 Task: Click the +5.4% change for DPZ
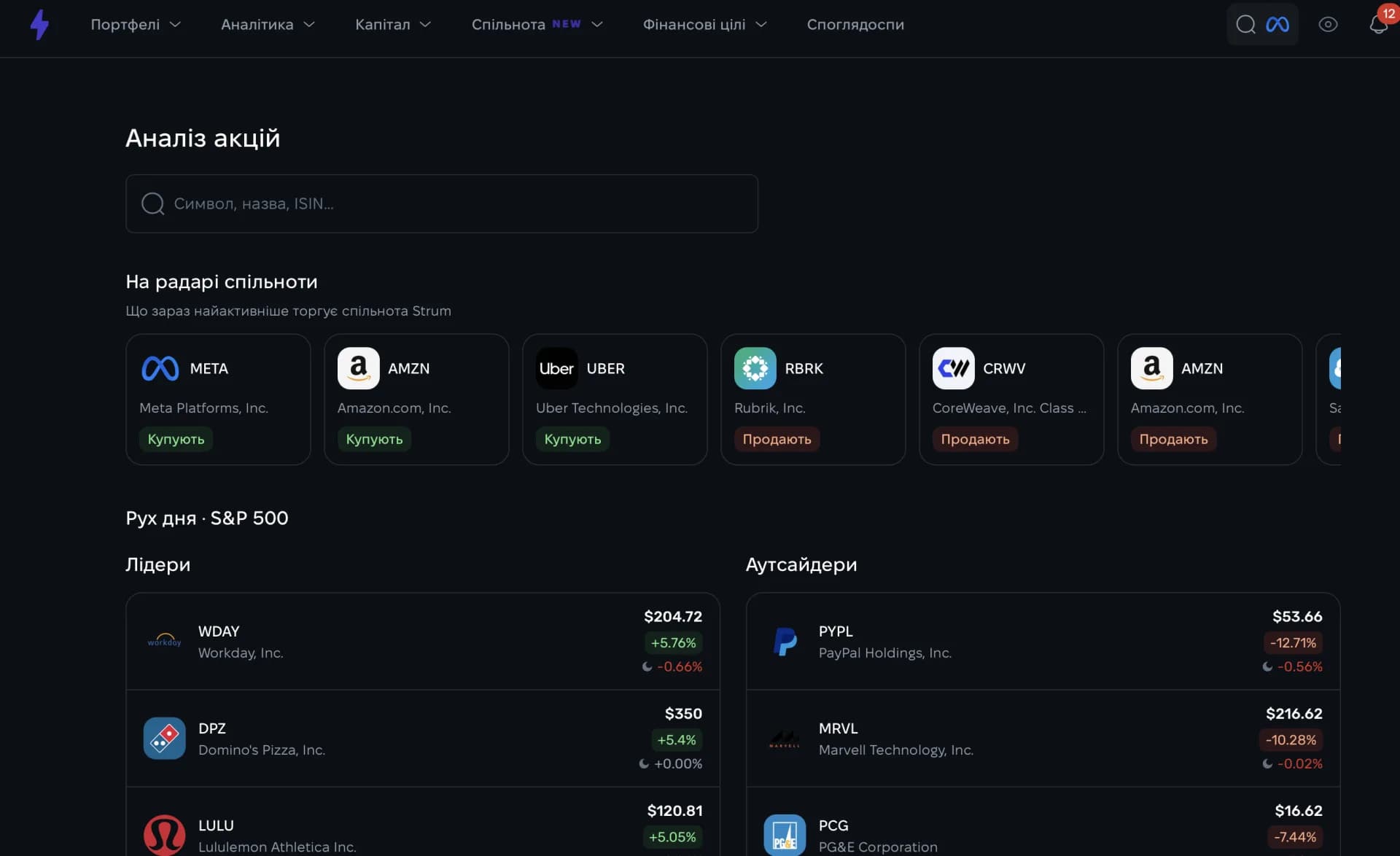click(677, 739)
